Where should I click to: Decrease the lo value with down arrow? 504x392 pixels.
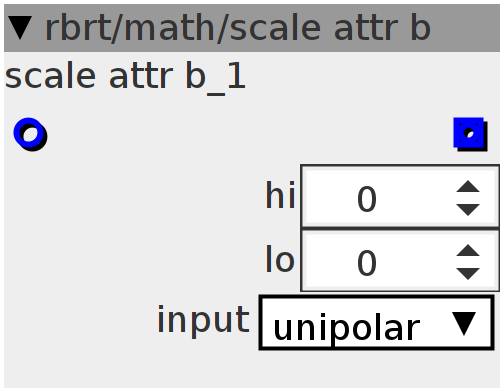[468, 274]
